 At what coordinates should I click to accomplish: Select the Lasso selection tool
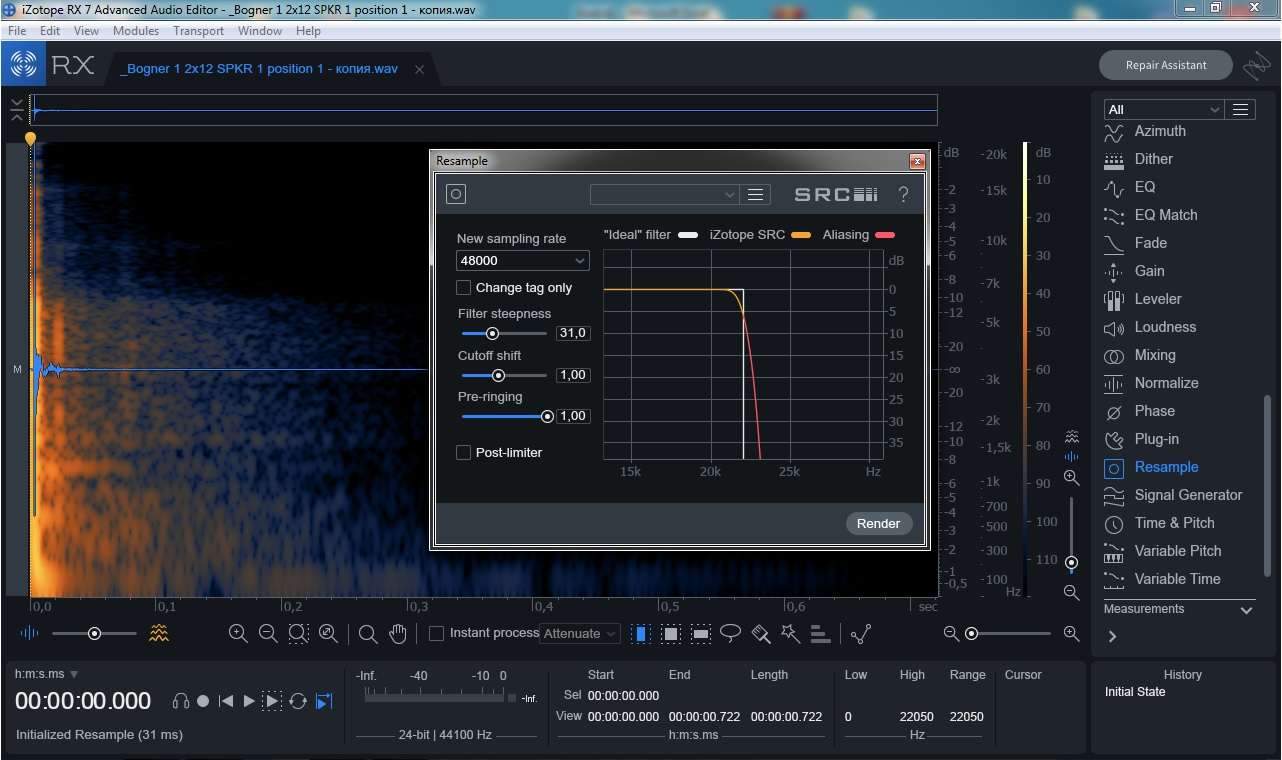coord(731,633)
